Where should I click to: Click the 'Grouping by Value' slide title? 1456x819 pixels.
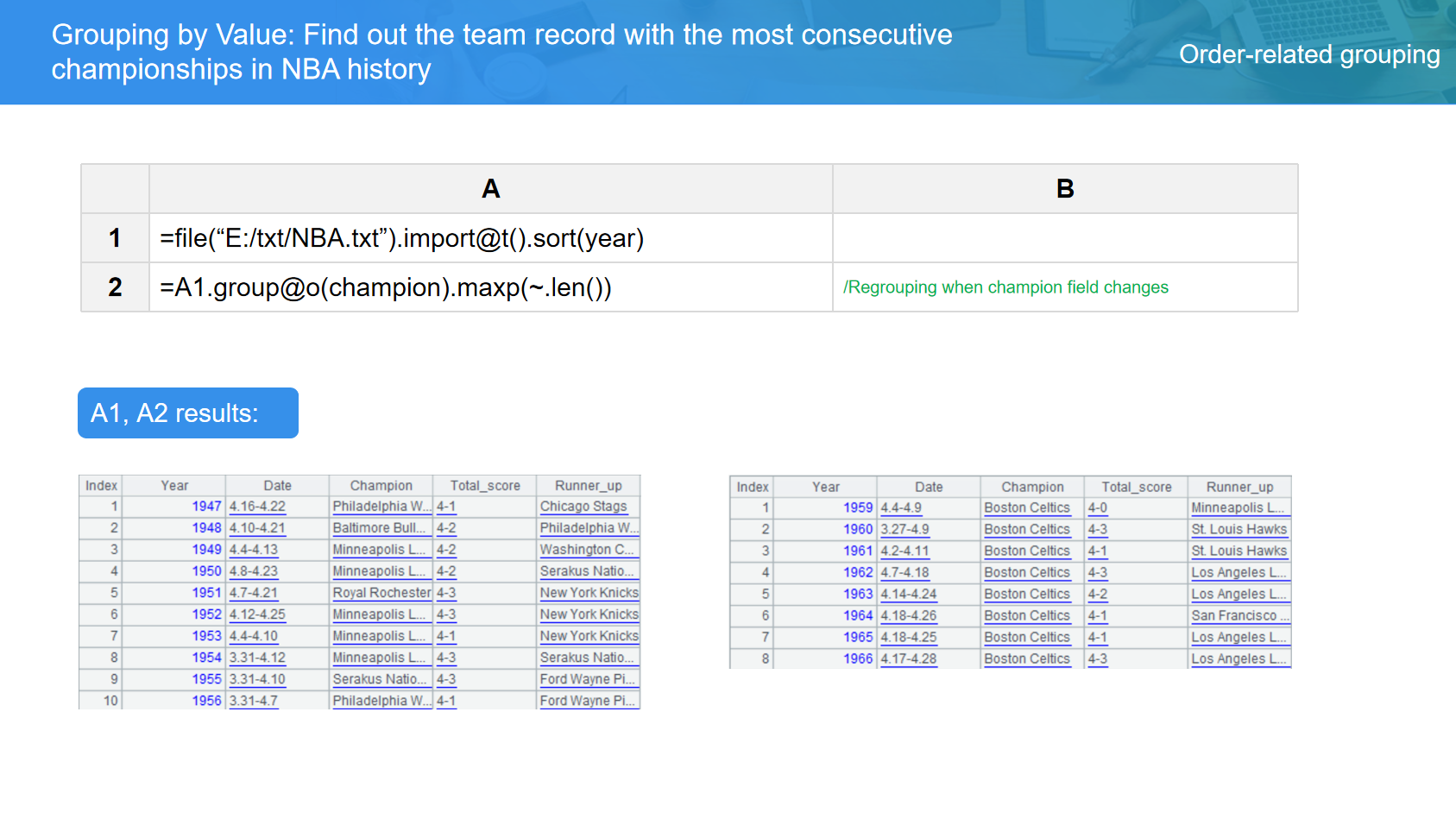coord(501,52)
